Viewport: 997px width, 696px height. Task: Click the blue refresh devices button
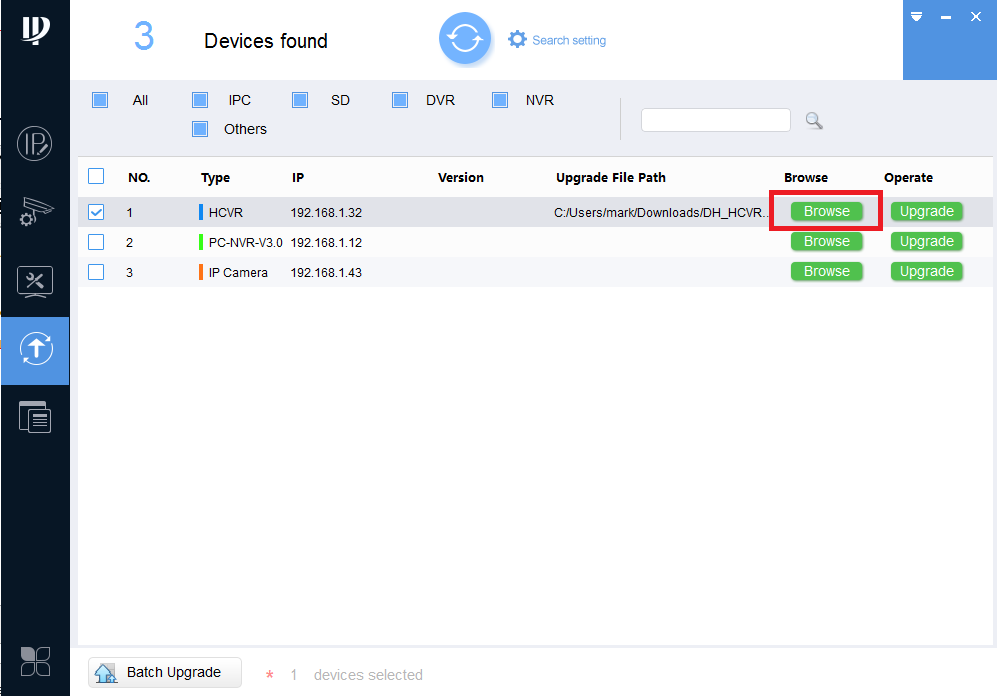pos(465,39)
